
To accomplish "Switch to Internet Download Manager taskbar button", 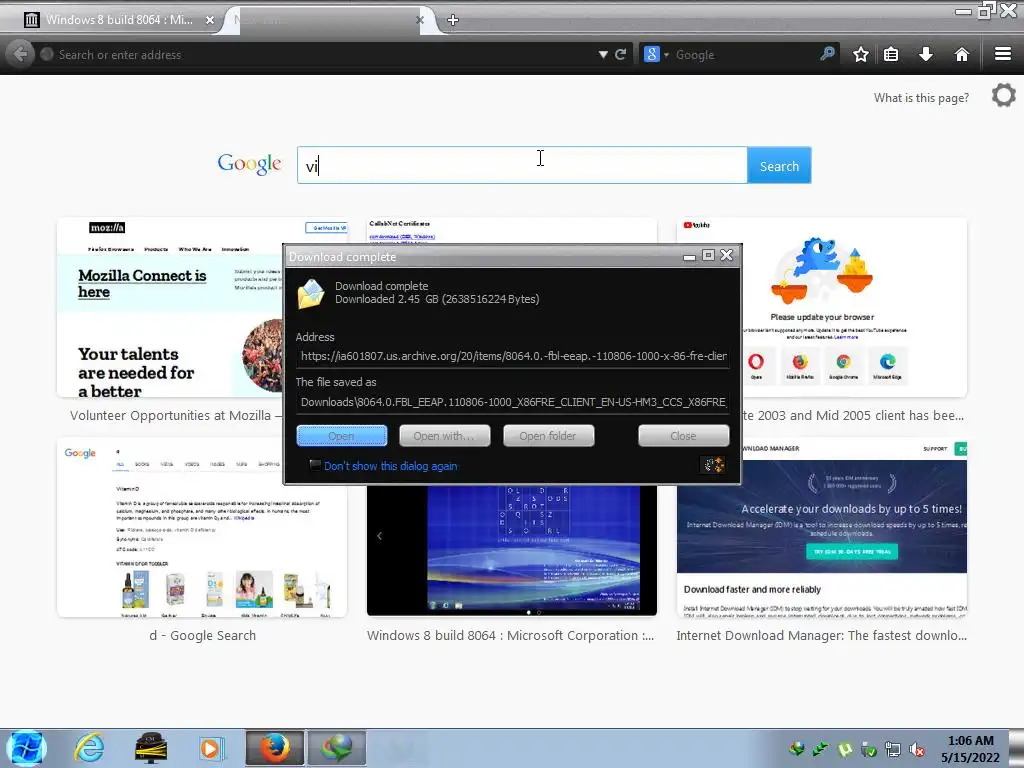I will coord(337,748).
